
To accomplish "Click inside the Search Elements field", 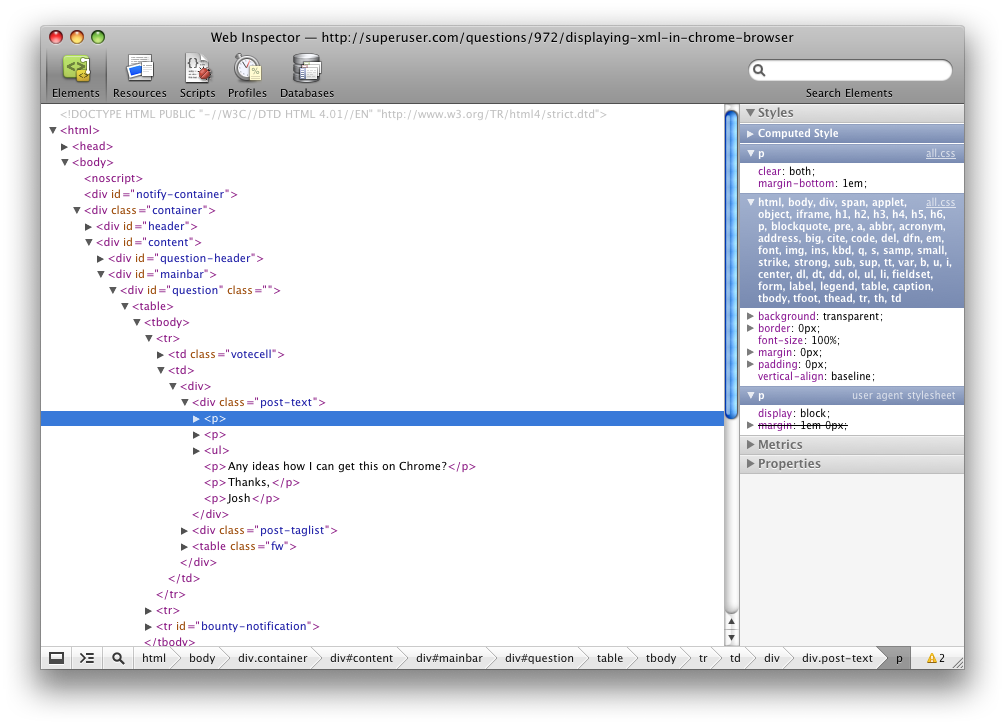I will (x=850, y=70).
